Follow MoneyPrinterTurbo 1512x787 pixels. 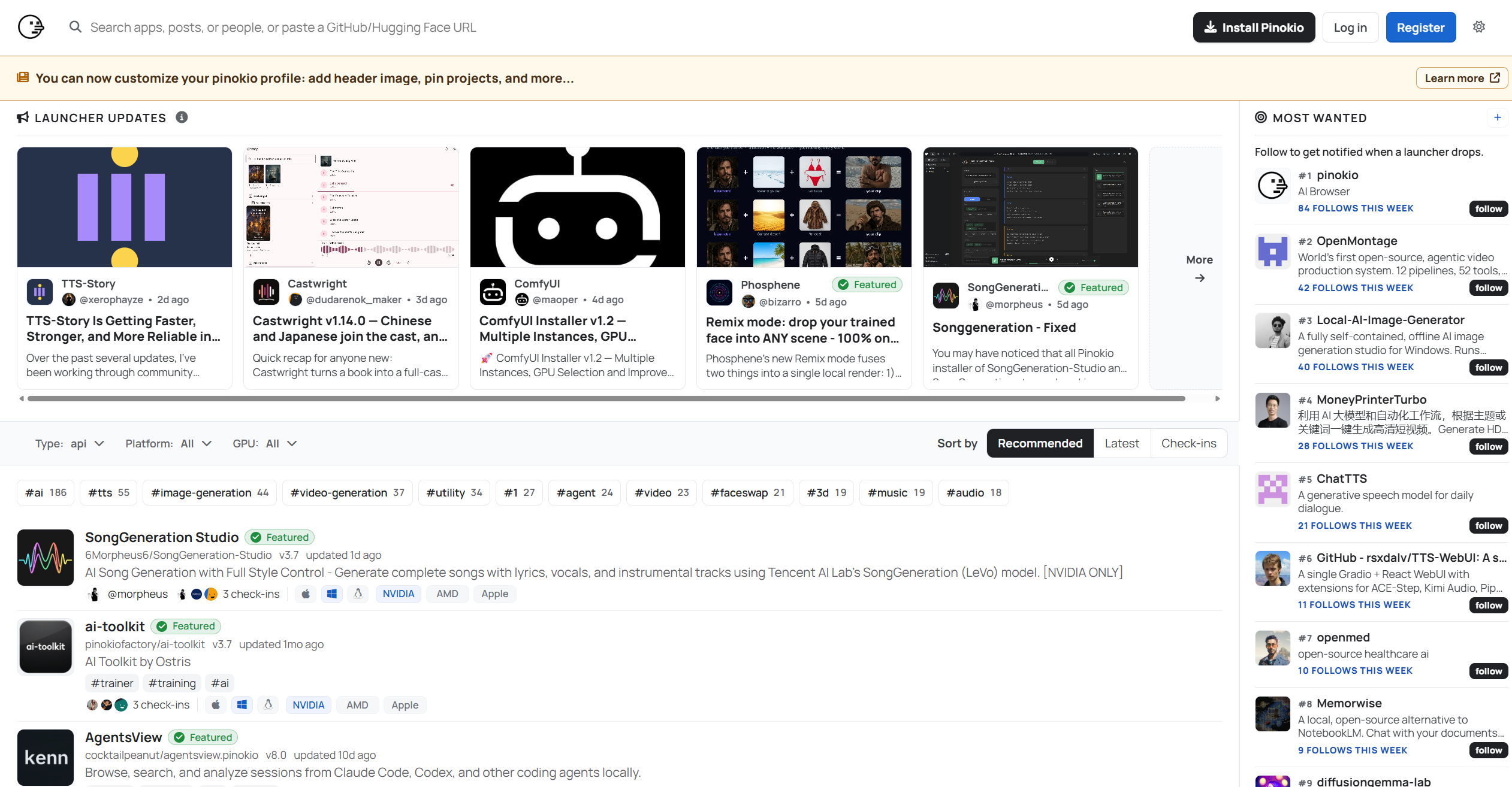1489,446
